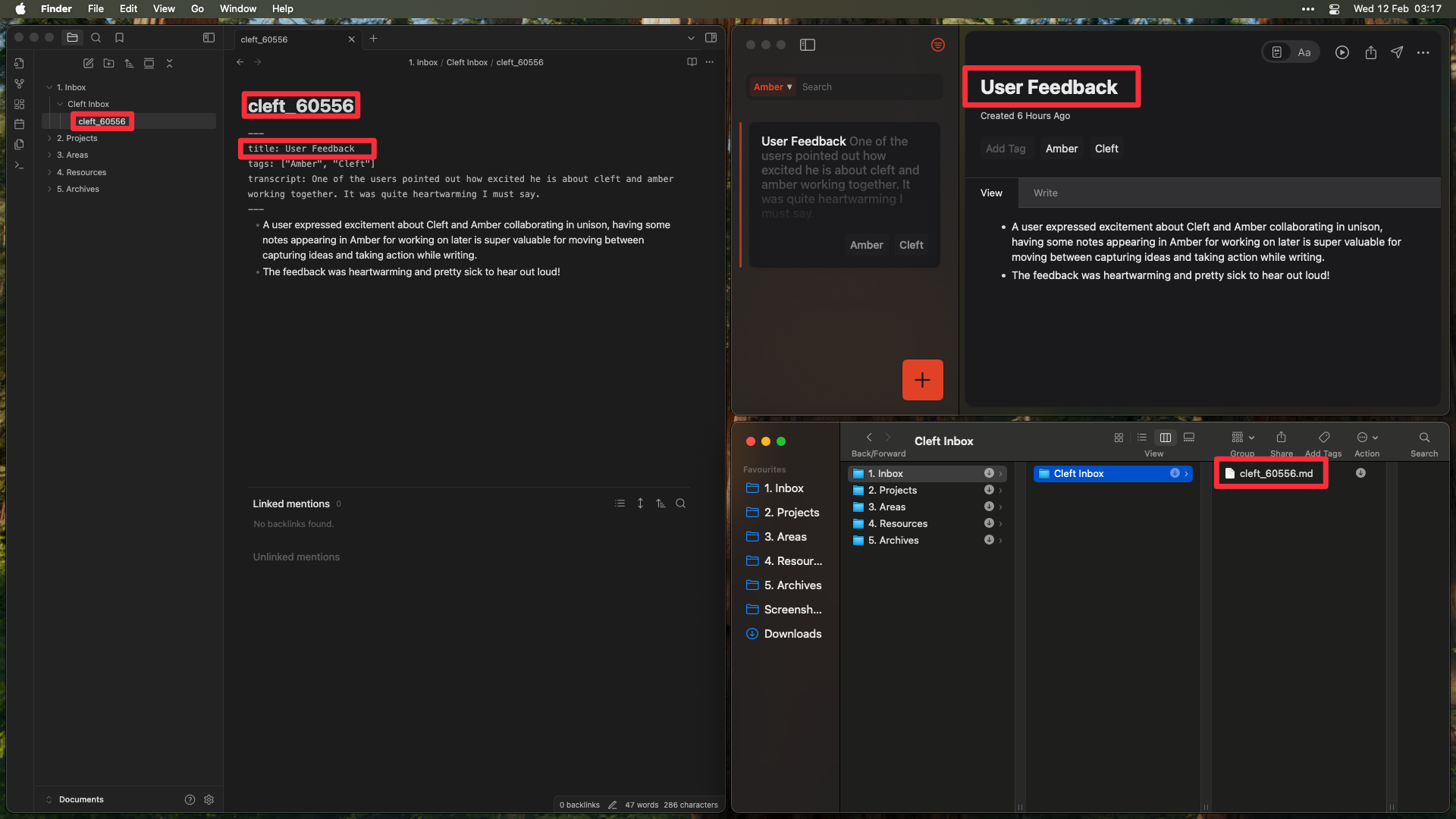Toggle Obsidian left sidebar collapse icon
Screen dimensions: 1456x819
[209, 38]
